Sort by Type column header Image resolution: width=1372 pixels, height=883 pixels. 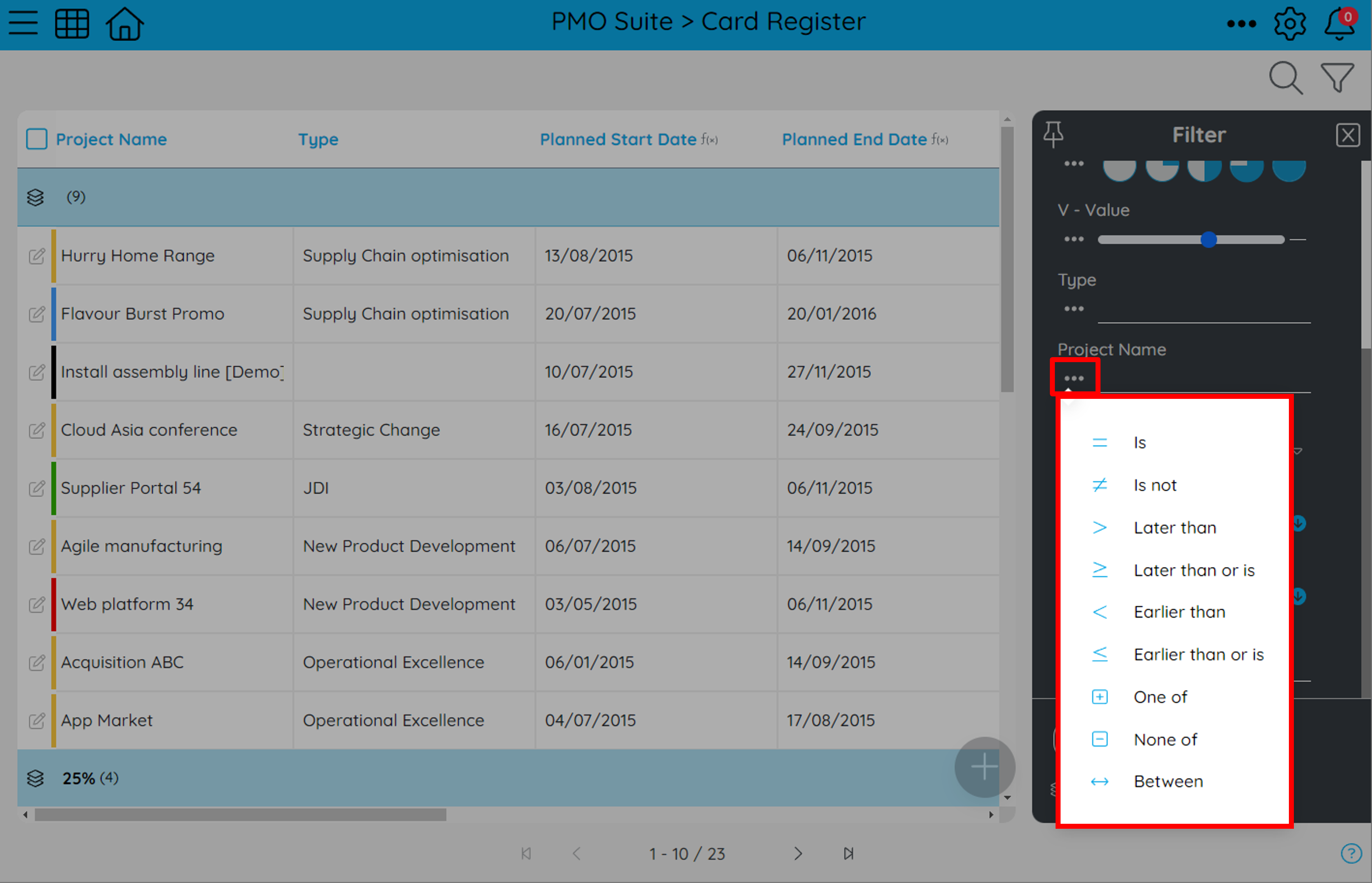(x=318, y=139)
